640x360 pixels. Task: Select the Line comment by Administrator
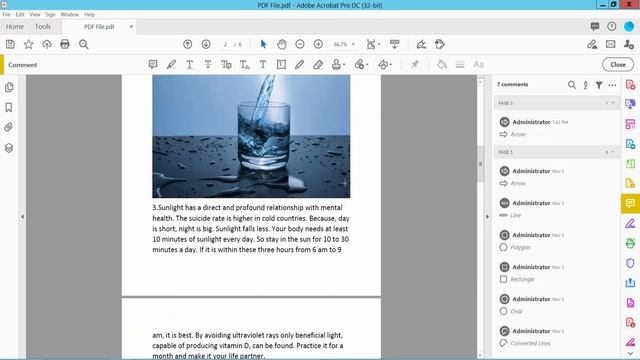click(556, 209)
